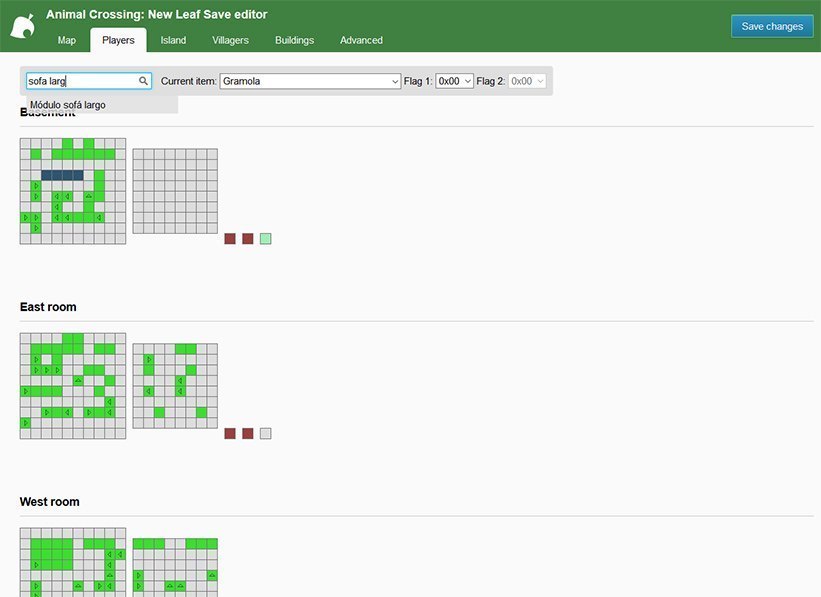Click the leaf logo icon
Image resolution: width=821 pixels, height=597 pixels.
(x=23, y=26)
